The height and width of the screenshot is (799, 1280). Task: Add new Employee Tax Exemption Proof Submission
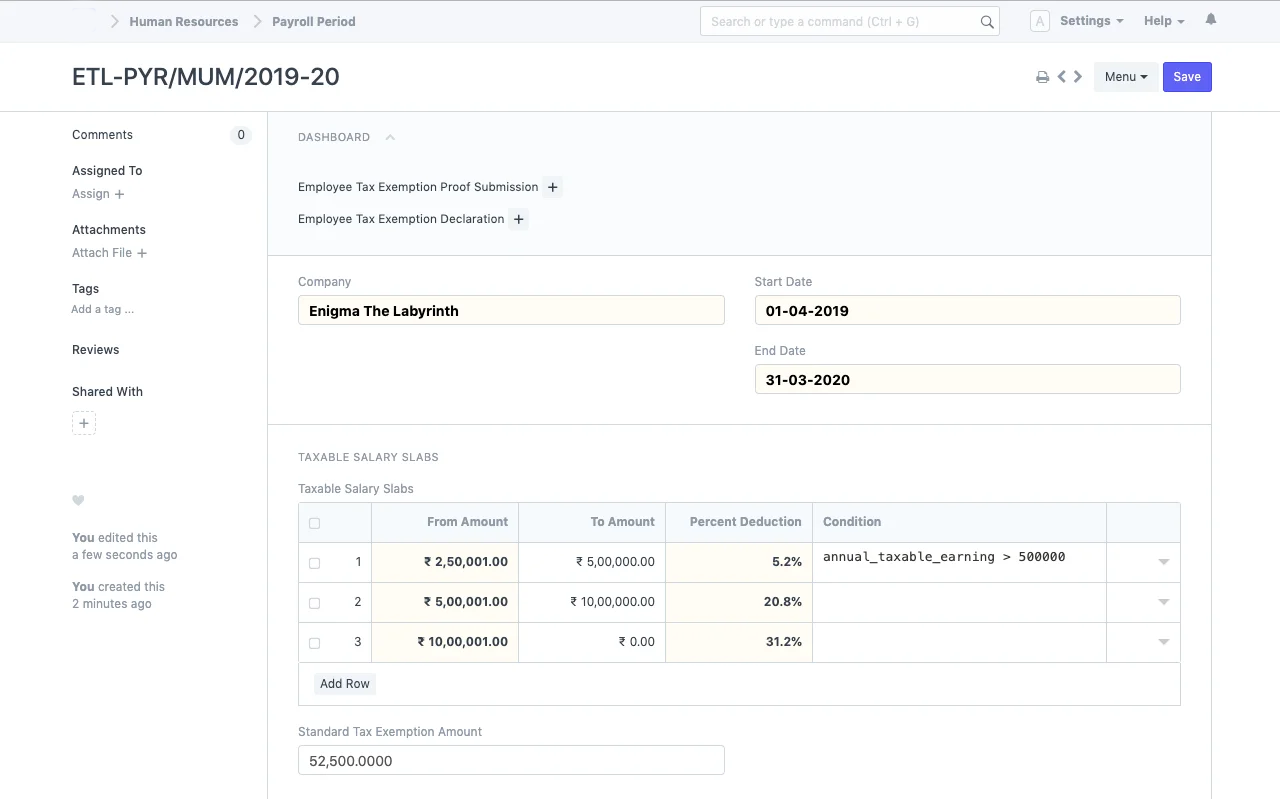click(x=552, y=187)
